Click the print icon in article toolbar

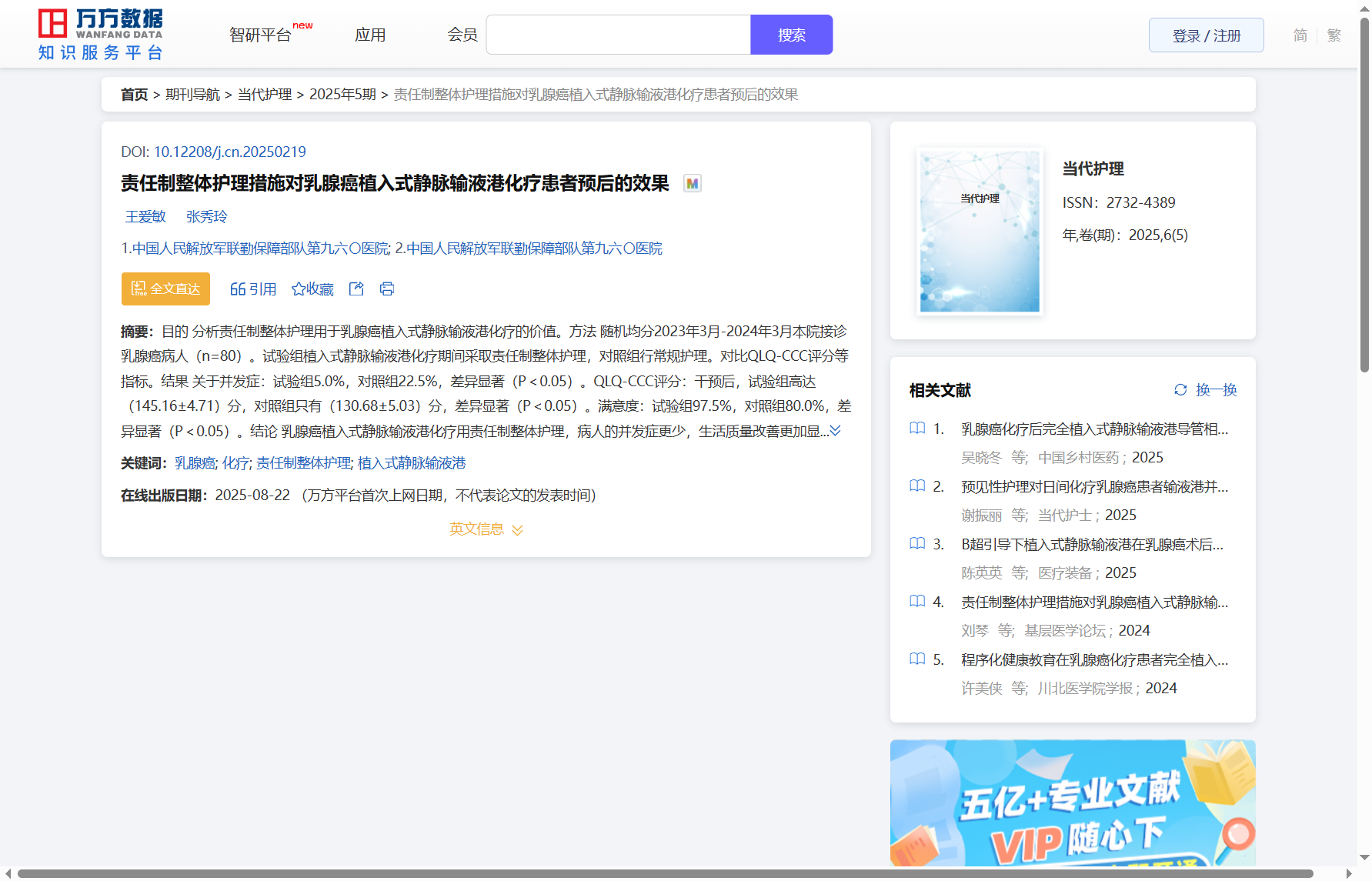pyautogui.click(x=387, y=289)
